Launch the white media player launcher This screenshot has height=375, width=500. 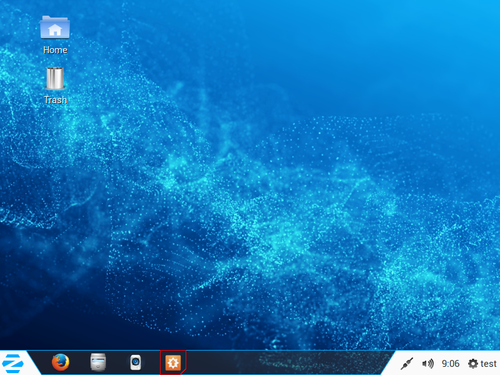(135, 362)
